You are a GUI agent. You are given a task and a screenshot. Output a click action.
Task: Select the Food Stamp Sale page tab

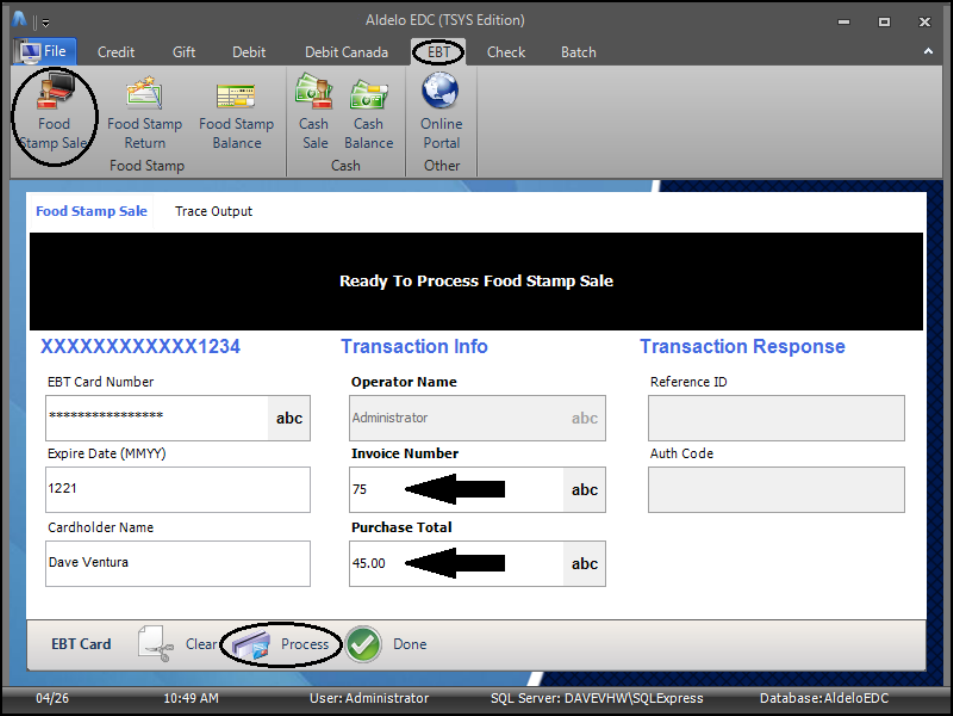point(91,211)
